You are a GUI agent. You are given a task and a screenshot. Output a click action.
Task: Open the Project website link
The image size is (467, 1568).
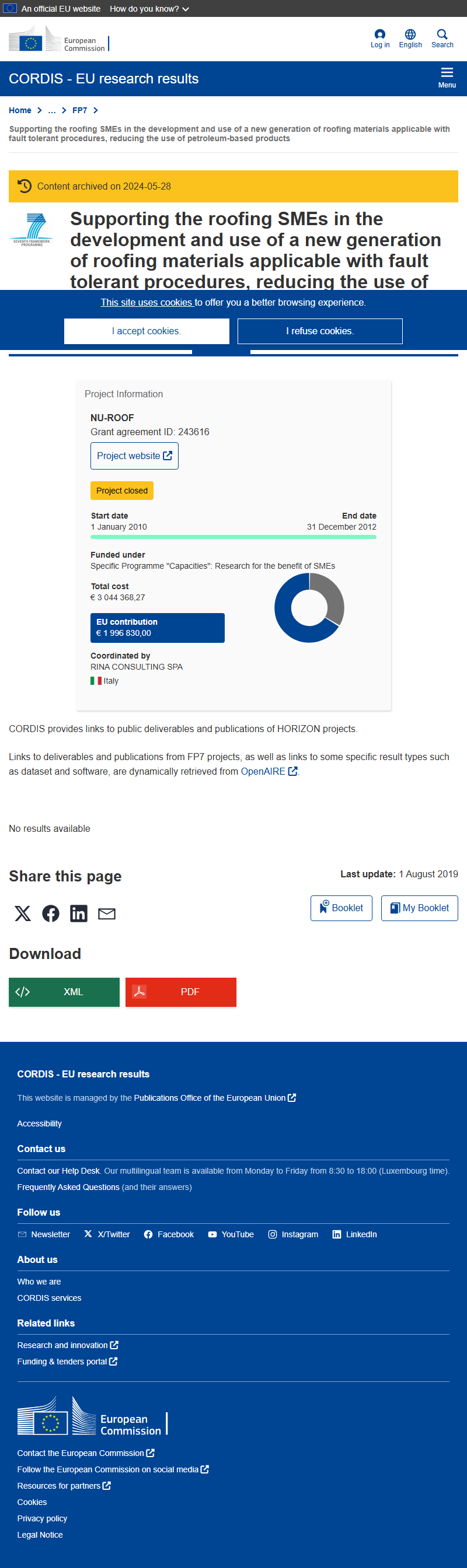click(x=135, y=456)
